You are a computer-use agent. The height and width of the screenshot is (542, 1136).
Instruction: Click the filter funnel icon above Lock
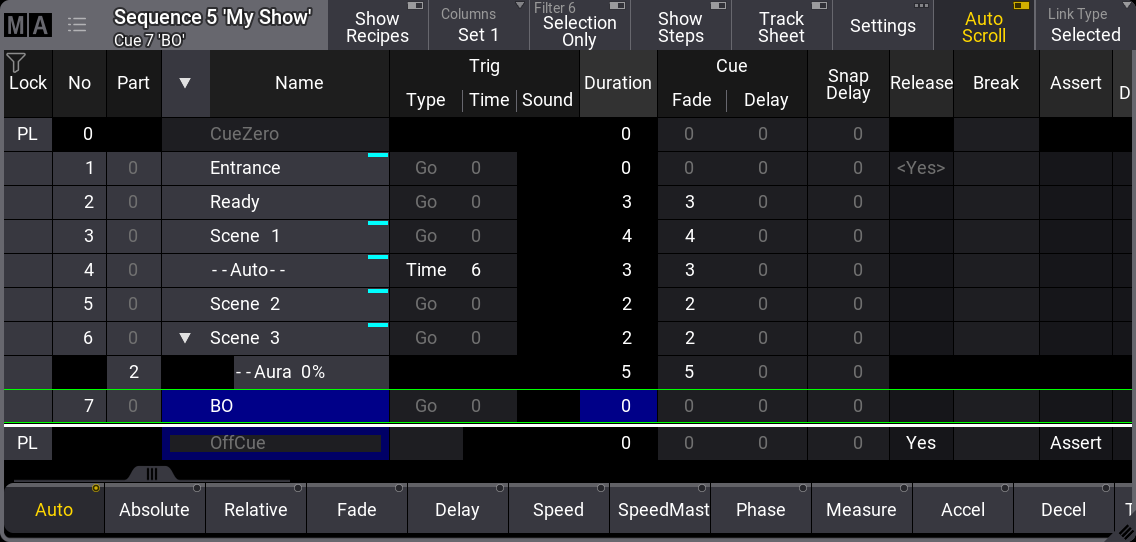pos(16,63)
